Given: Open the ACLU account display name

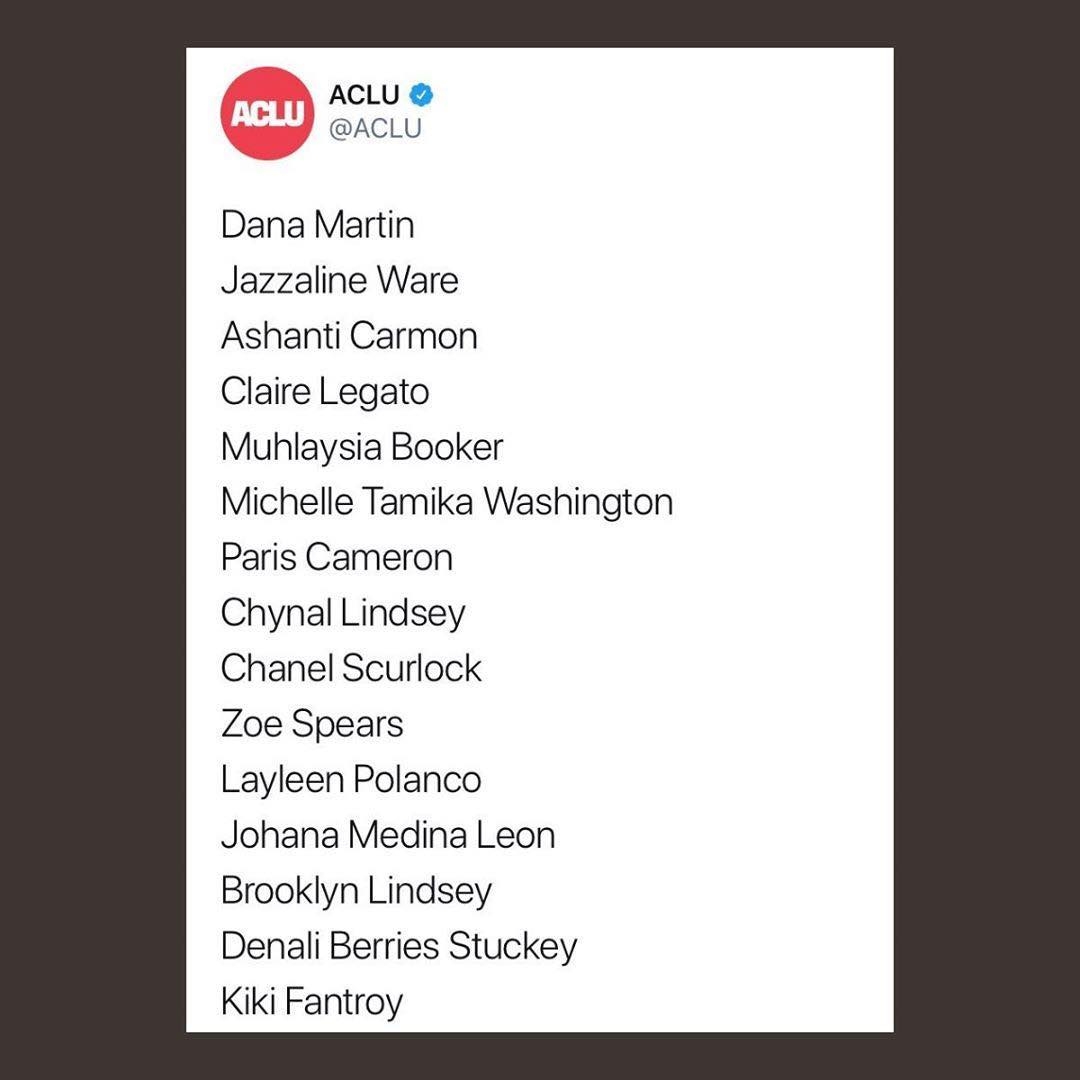Looking at the screenshot, I should click(x=364, y=95).
